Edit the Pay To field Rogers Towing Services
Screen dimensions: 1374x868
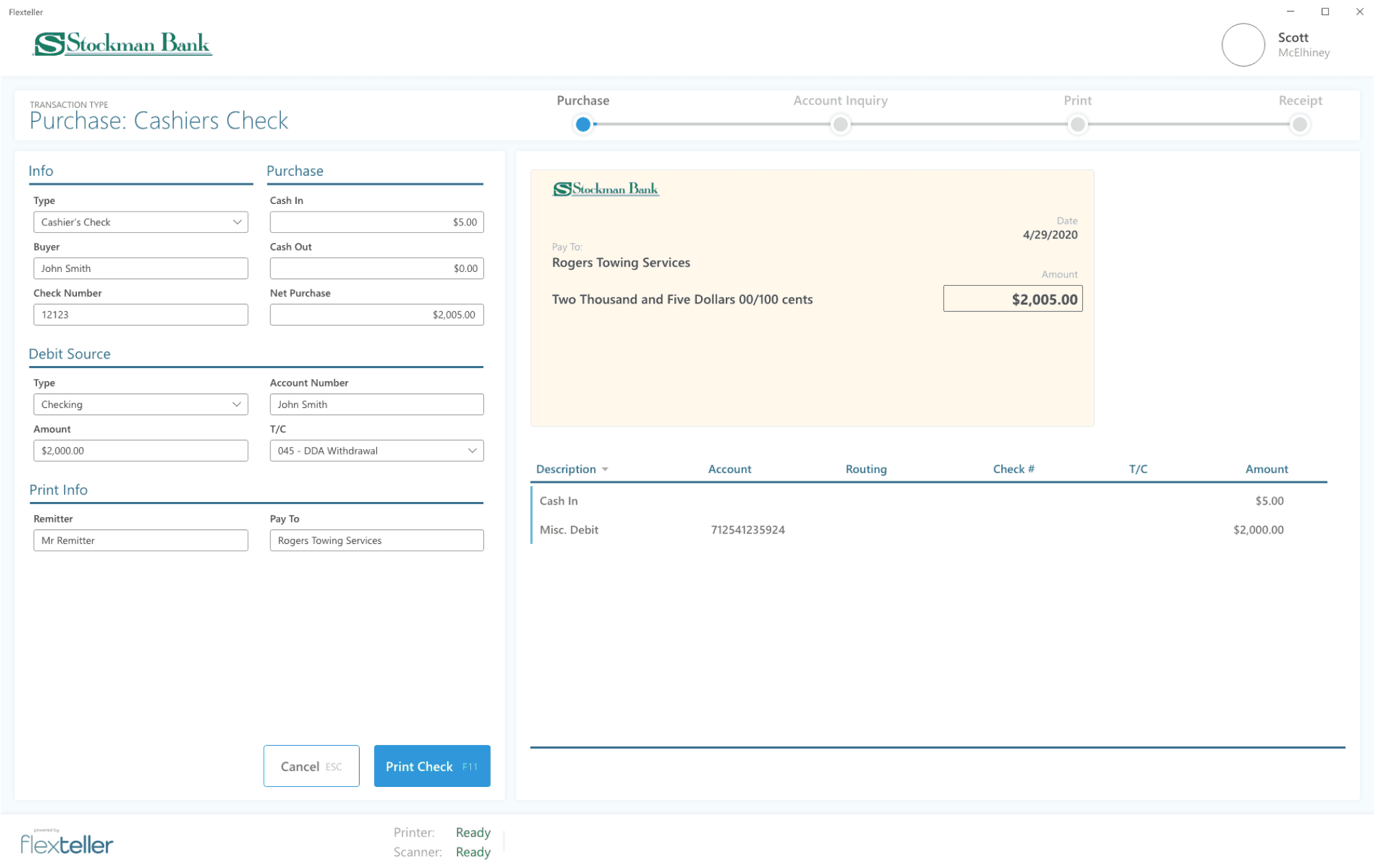coord(376,540)
